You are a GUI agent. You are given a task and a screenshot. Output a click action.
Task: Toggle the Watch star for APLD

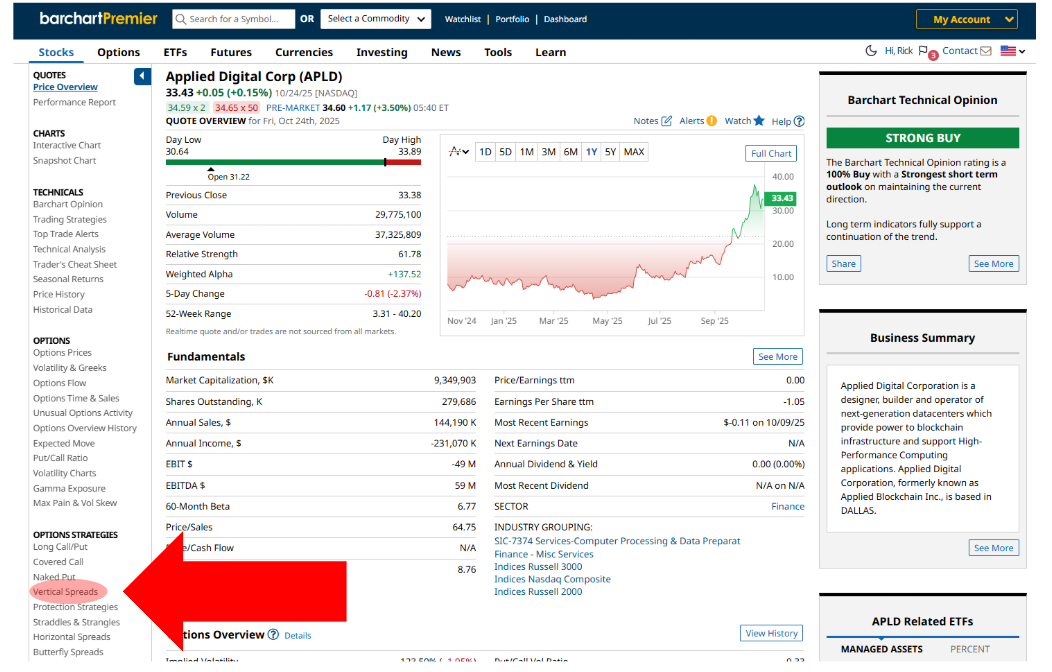[759, 121]
